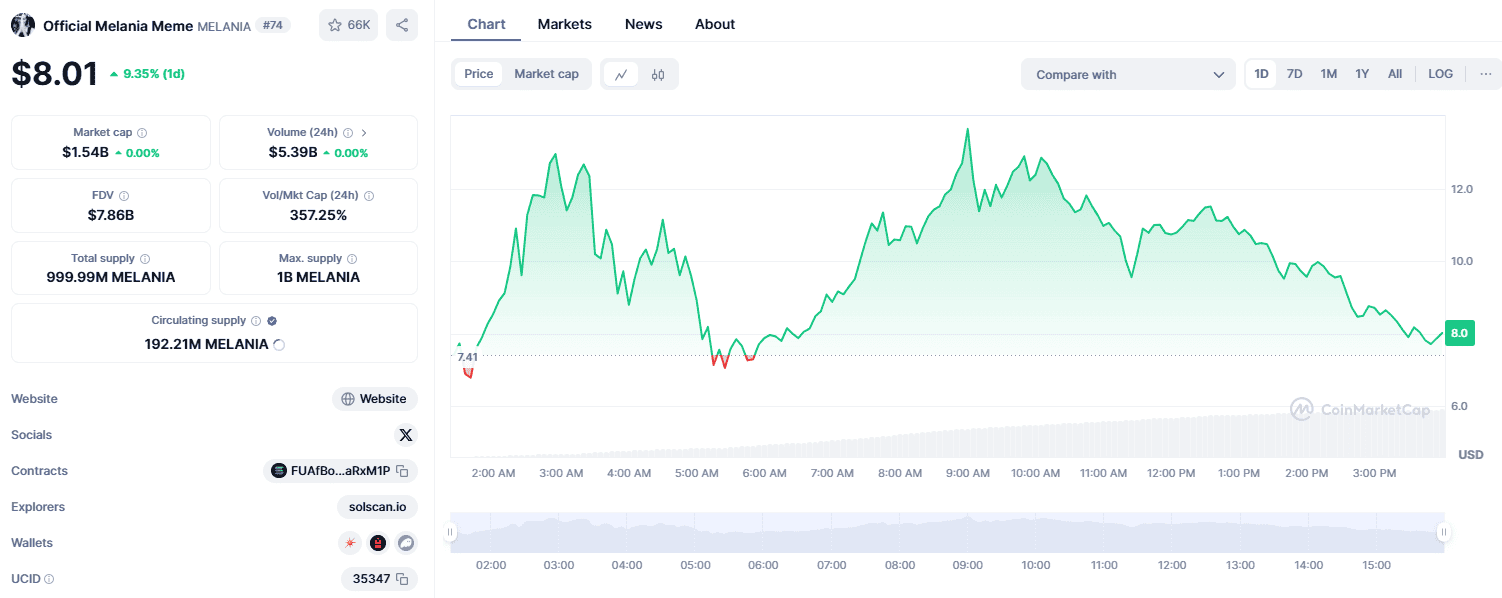Click the share icon button
The width and height of the screenshot is (1502, 598).
tap(402, 25)
